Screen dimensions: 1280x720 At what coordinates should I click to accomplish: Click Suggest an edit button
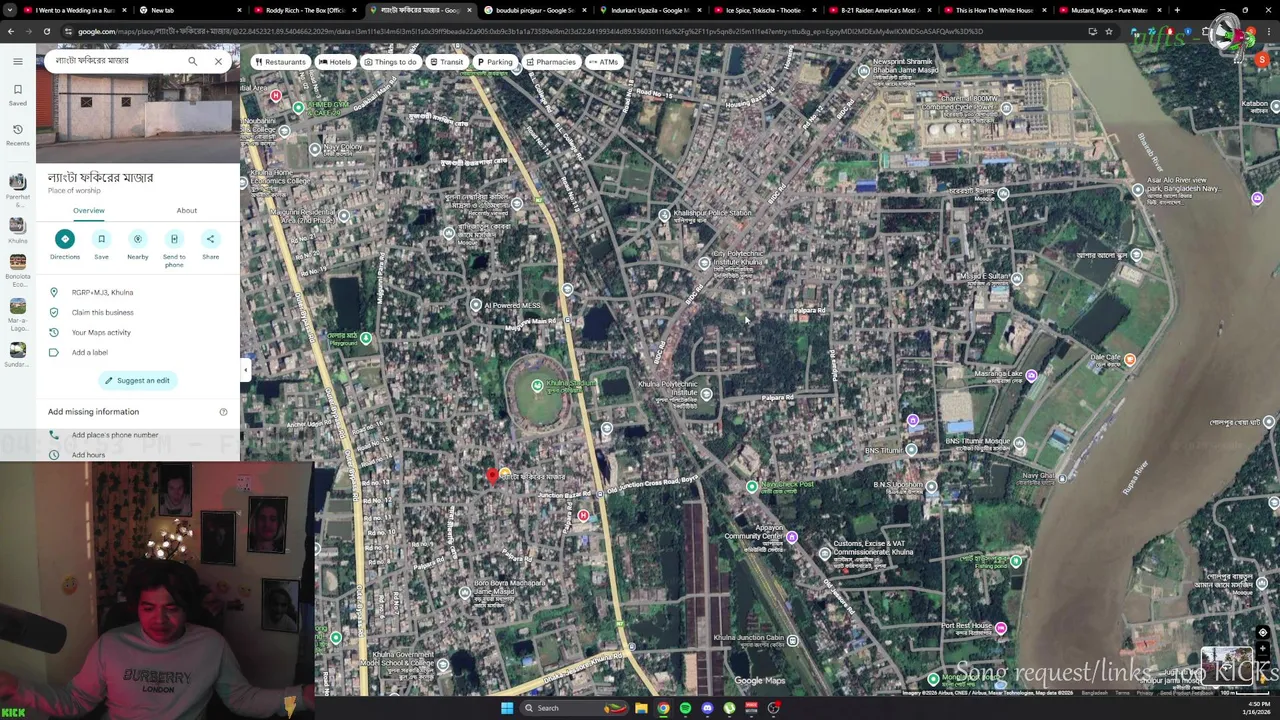tap(138, 380)
